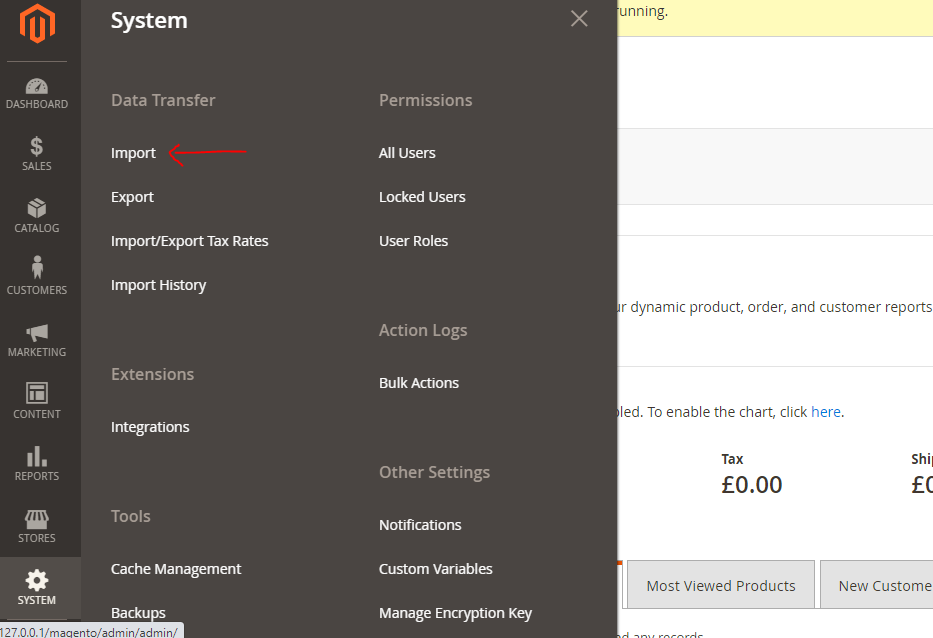Close the System menu panel
This screenshot has height=638, width=933.
point(579,19)
